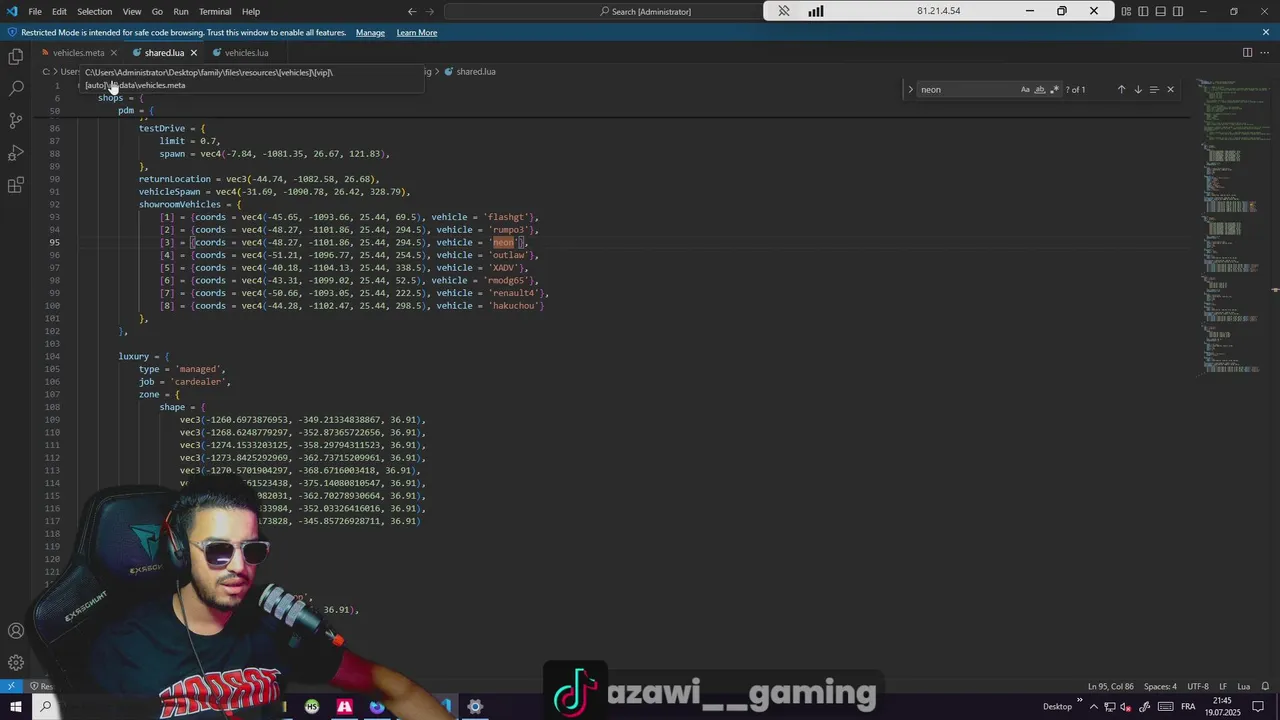Click the find input containing neon
The width and height of the screenshot is (1280, 720).
pyautogui.click(x=967, y=89)
